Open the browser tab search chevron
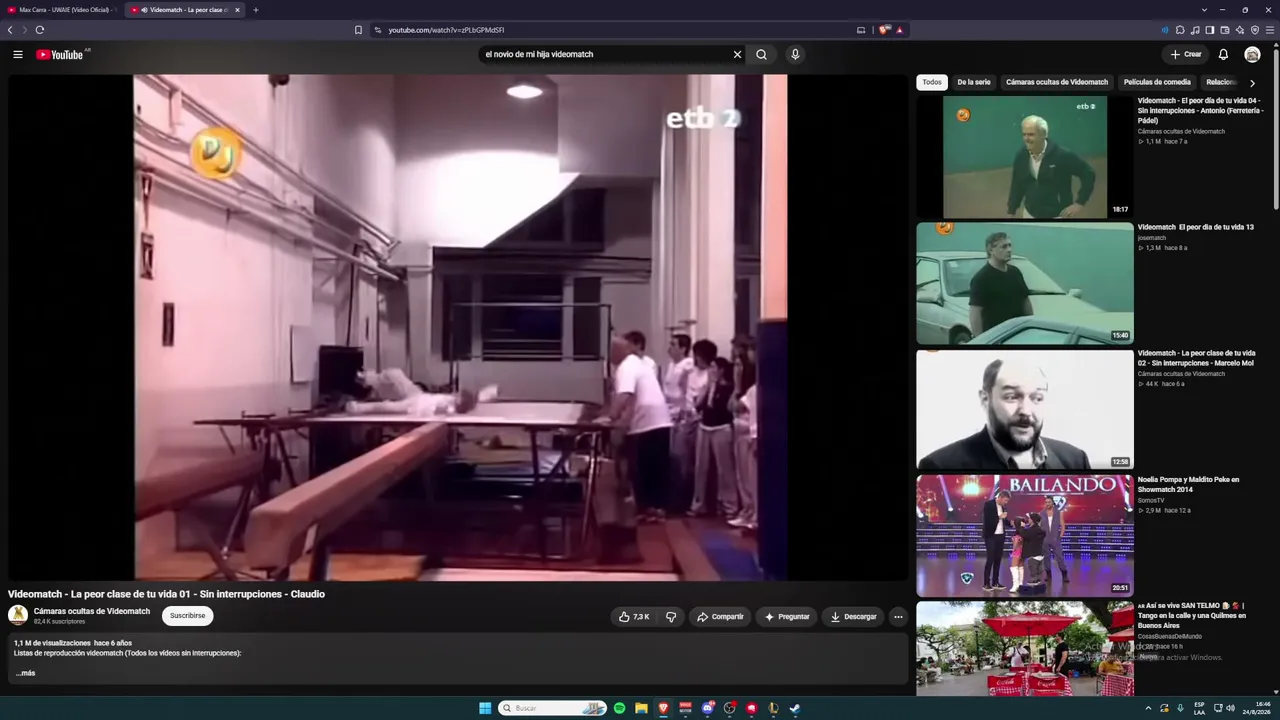 [x=1205, y=10]
